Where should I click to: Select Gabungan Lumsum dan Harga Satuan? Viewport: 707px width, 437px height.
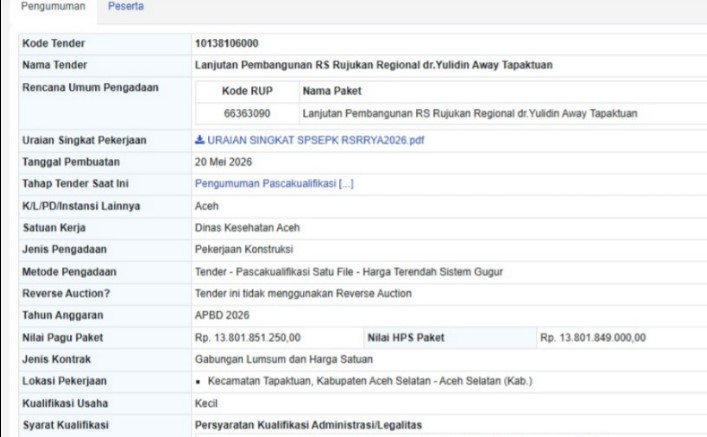[284, 359]
